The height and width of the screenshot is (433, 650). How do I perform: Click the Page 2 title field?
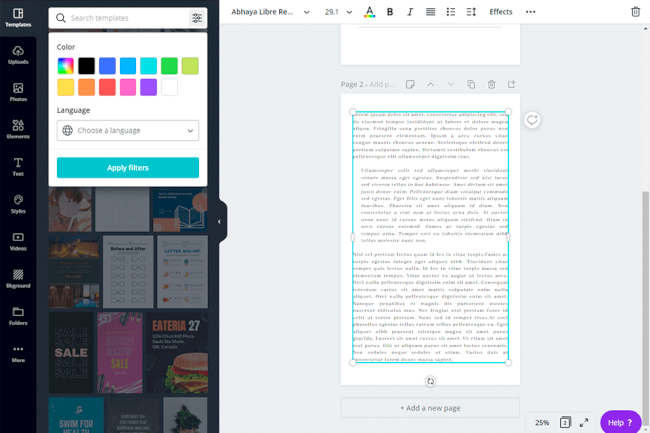pos(368,85)
